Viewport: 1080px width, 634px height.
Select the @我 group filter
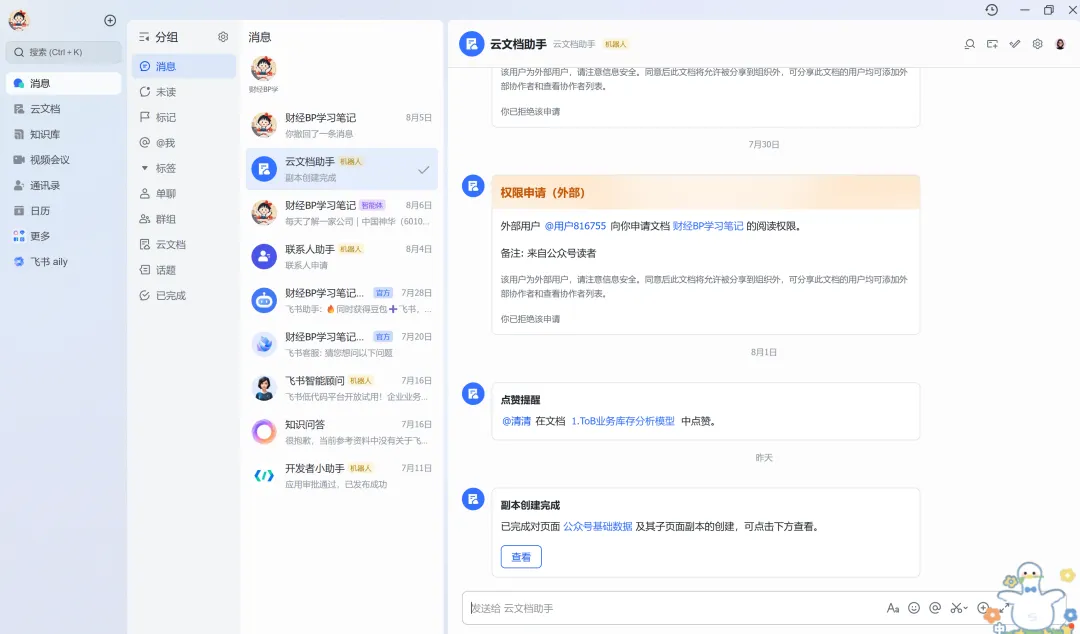[184, 143]
